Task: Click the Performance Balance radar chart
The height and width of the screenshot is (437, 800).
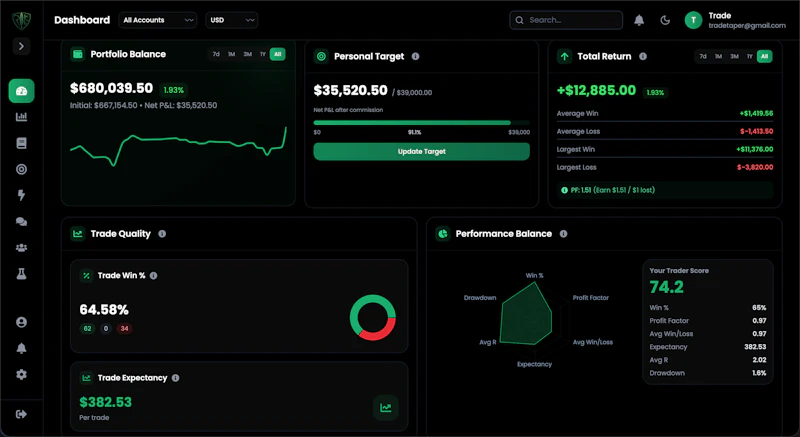Action: point(534,320)
